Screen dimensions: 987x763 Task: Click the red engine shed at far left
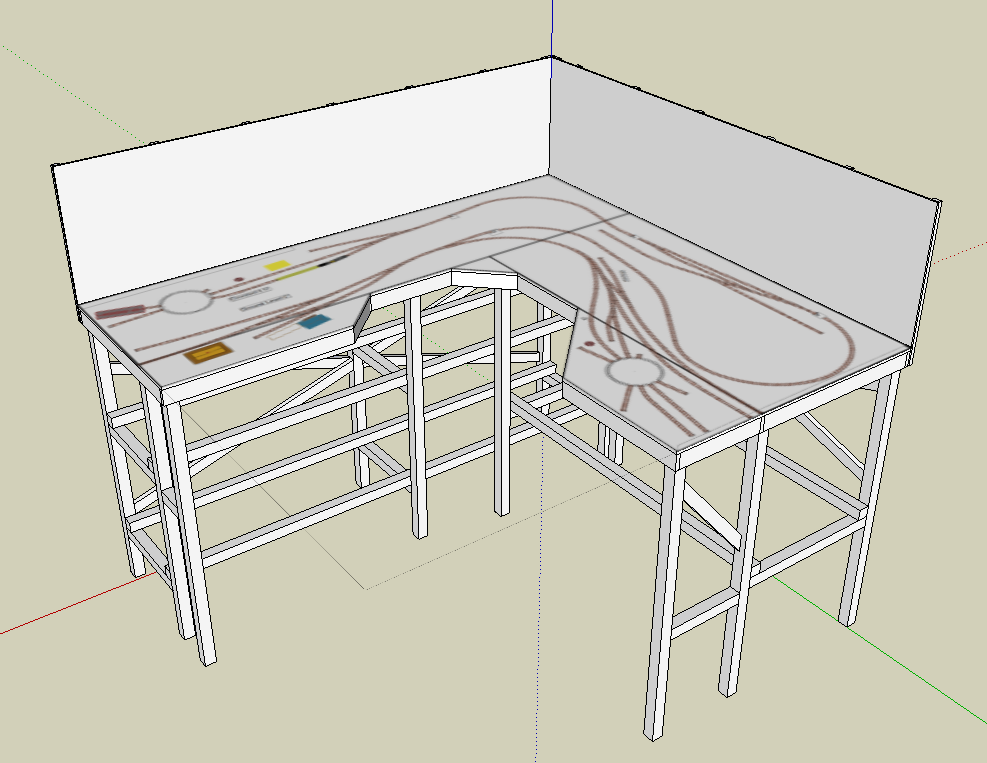[x=119, y=313]
